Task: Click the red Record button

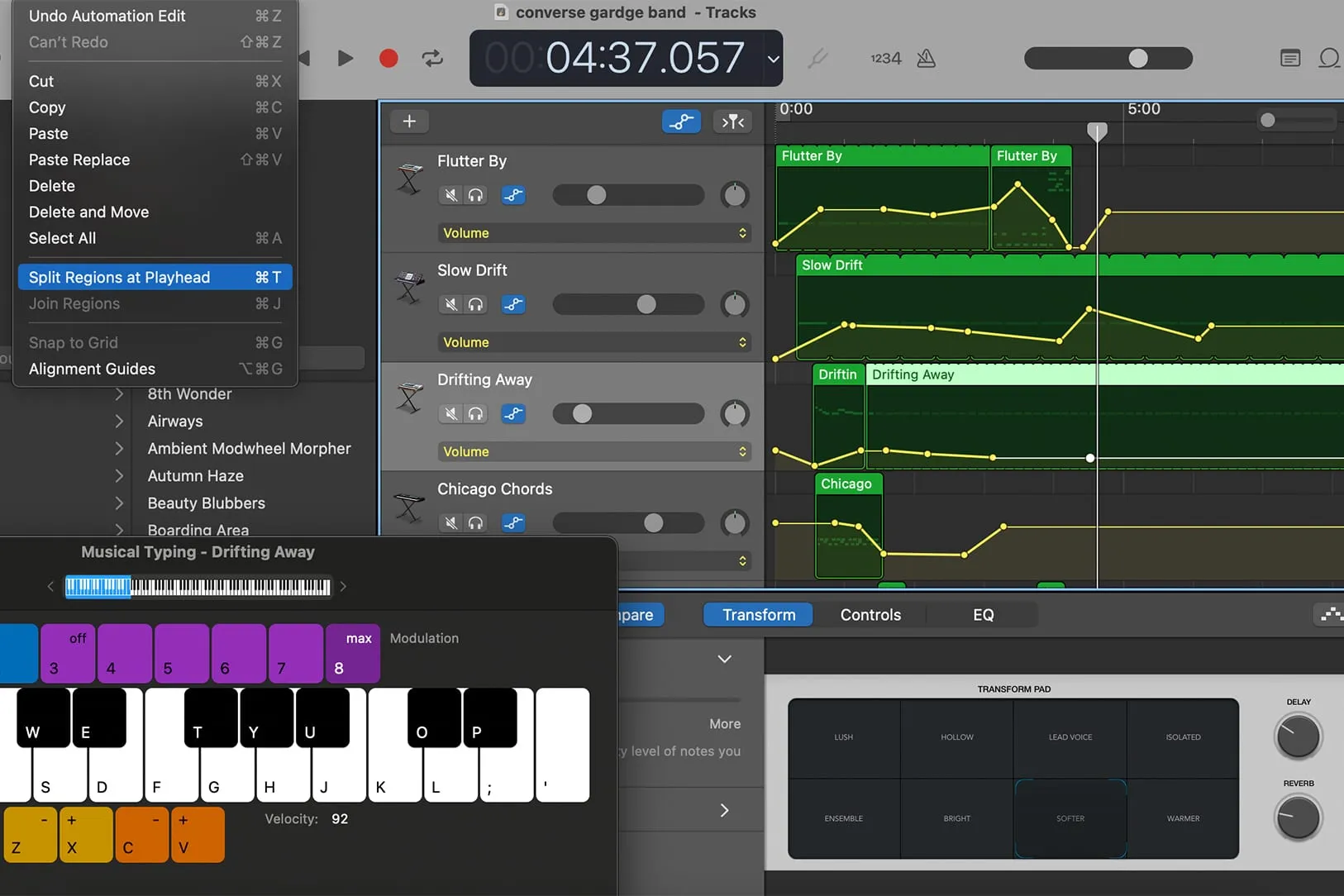Action: coord(388,58)
